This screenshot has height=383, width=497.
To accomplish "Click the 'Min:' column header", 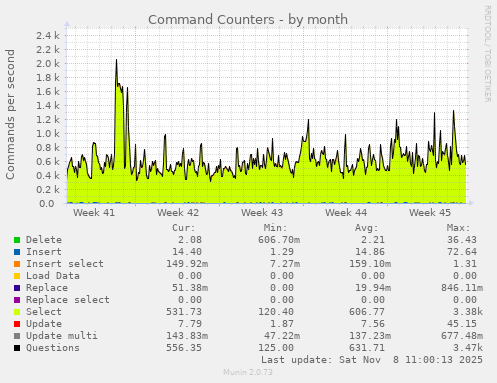I will [x=275, y=228].
